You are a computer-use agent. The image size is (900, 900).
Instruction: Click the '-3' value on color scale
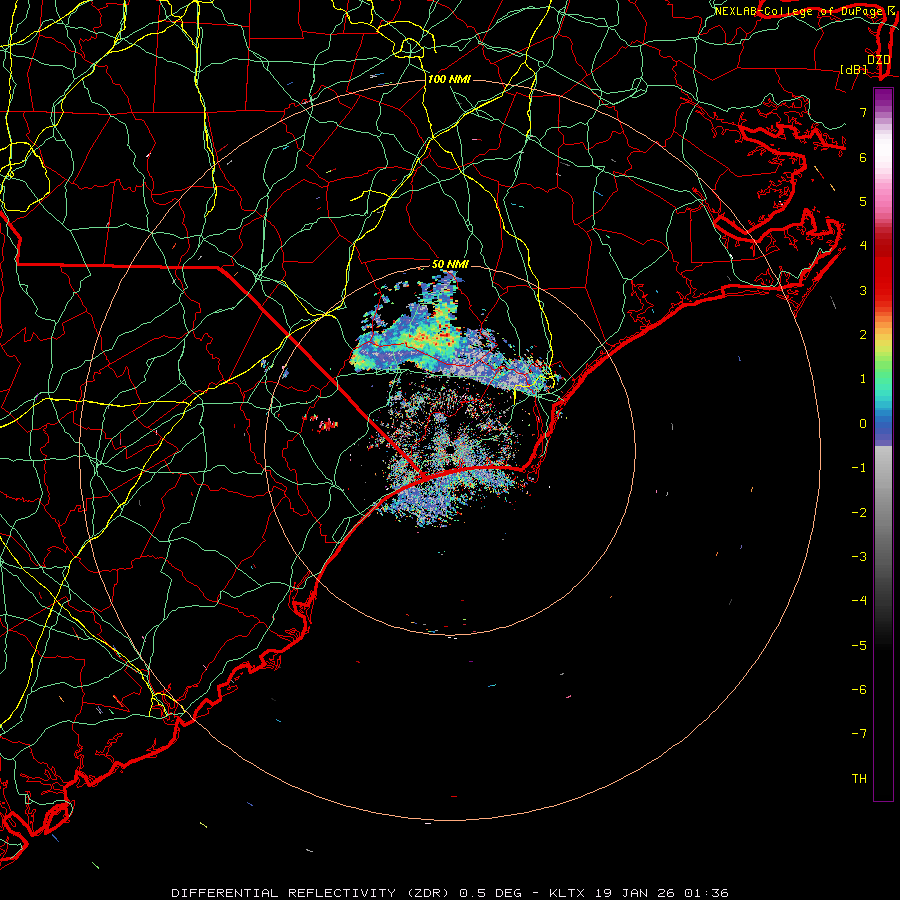pos(859,556)
